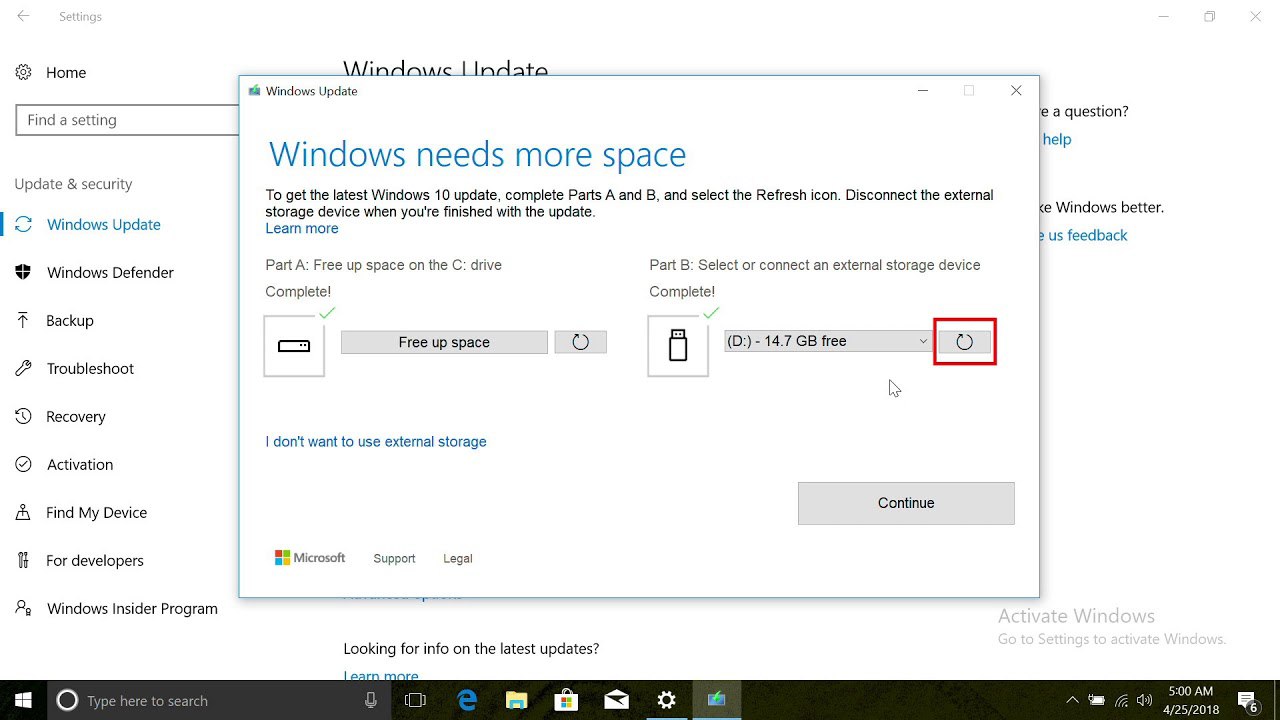Click the Settings back arrow
Viewport: 1280px width, 720px height.
tap(23, 17)
